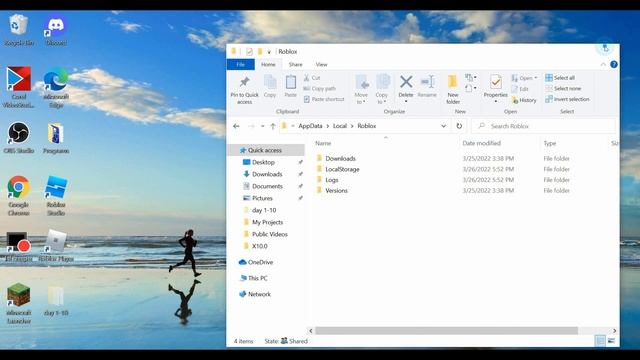Open the New item dropdown
This screenshot has width=640, height=360.
(x=471, y=78)
